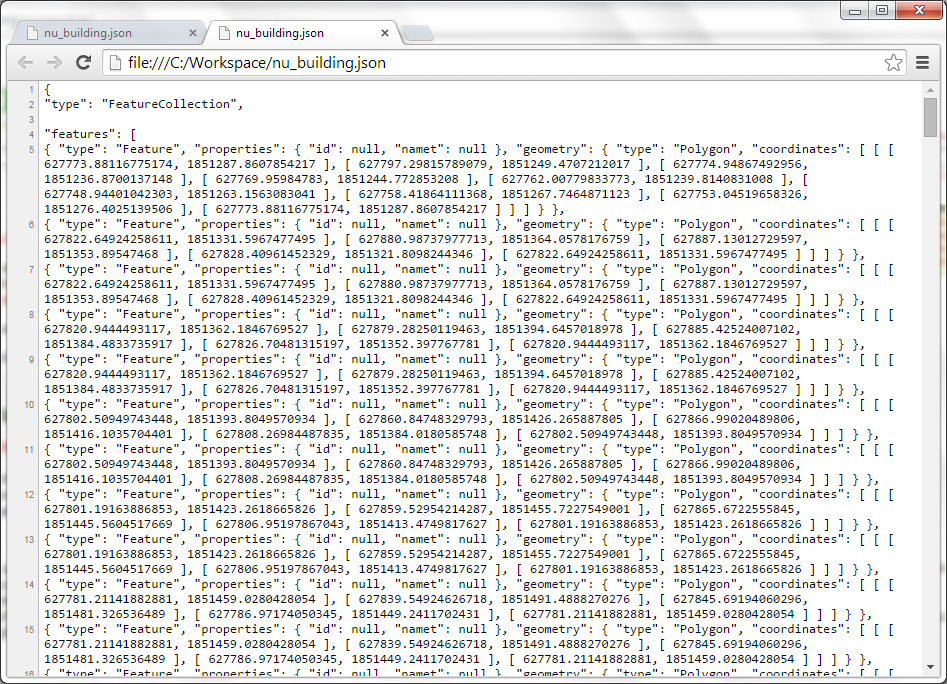Close the first nu_building.json tab

[x=193, y=33]
